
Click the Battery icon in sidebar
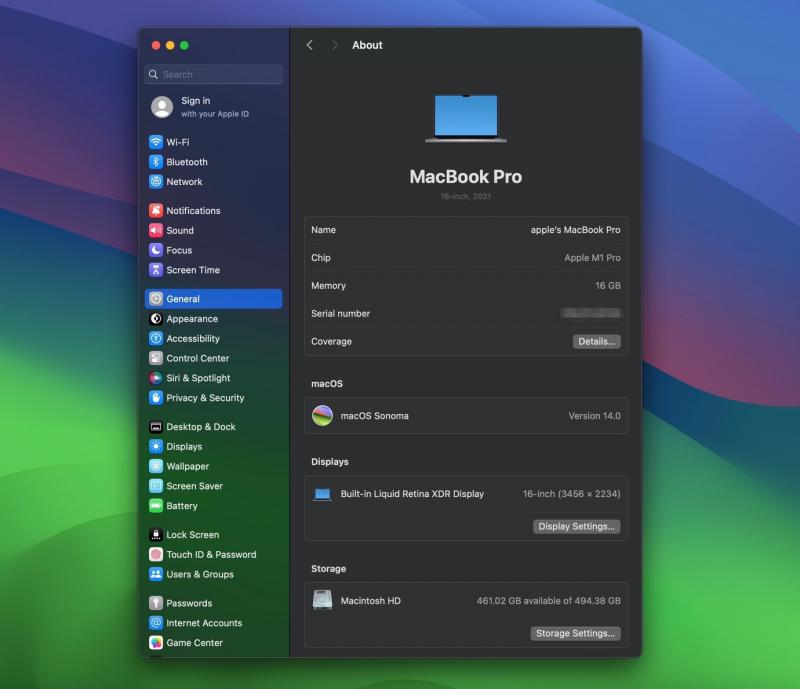click(x=156, y=506)
